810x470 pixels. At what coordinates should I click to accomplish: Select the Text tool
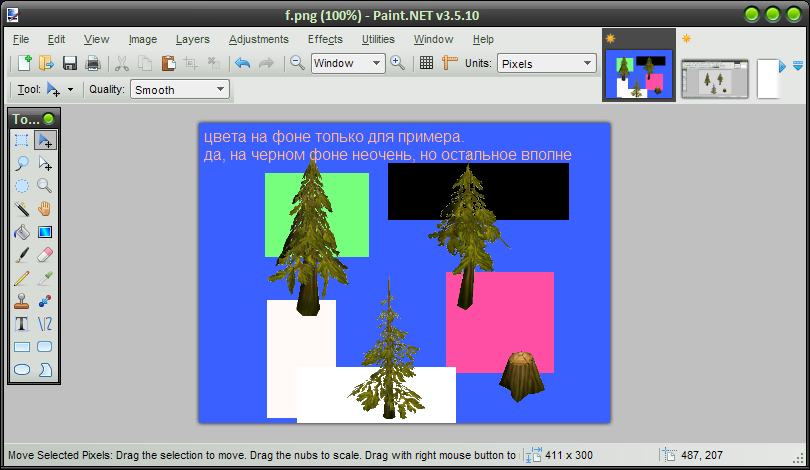click(22, 324)
